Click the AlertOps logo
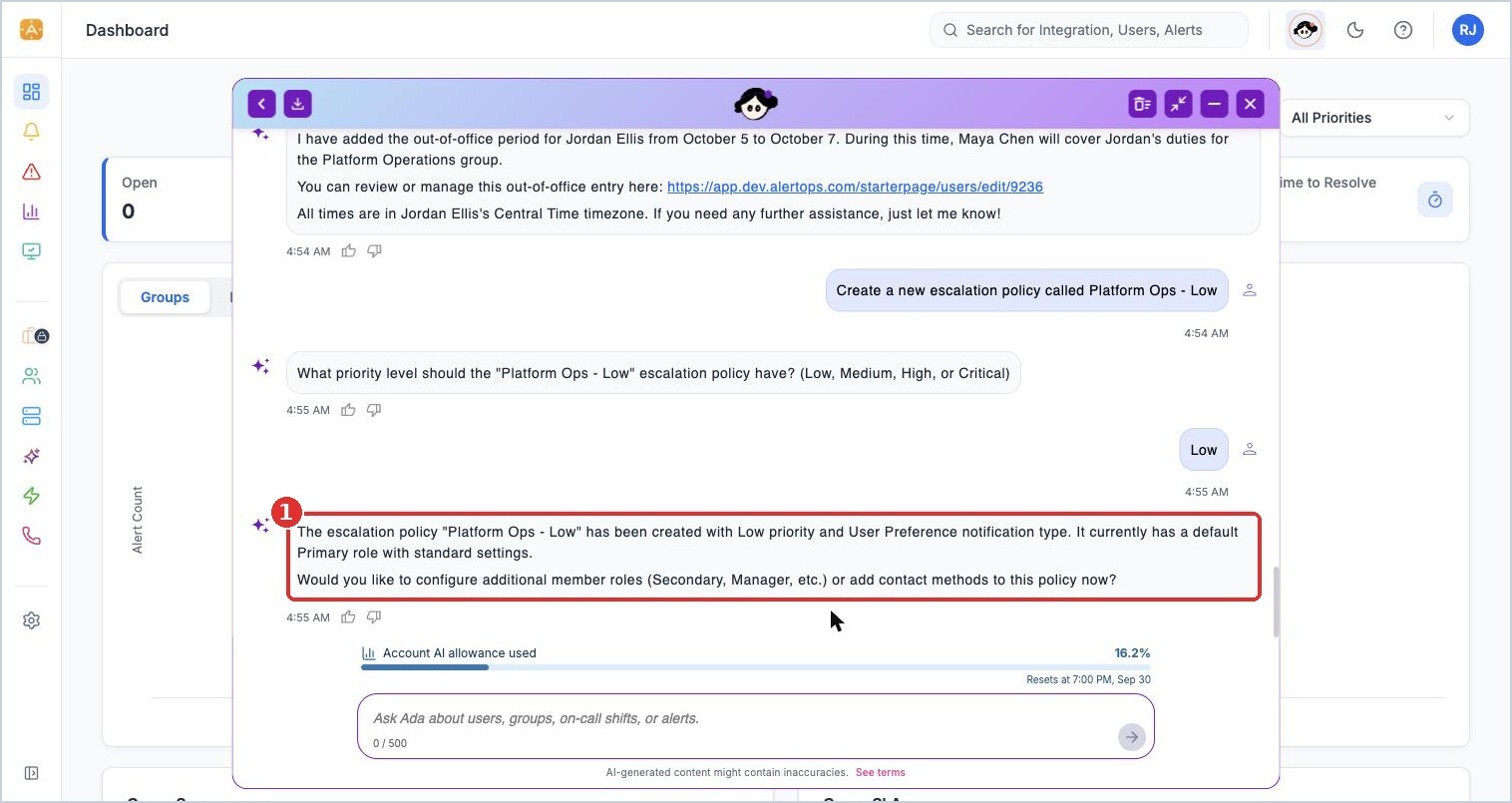The width and height of the screenshot is (1512, 803). (x=31, y=30)
